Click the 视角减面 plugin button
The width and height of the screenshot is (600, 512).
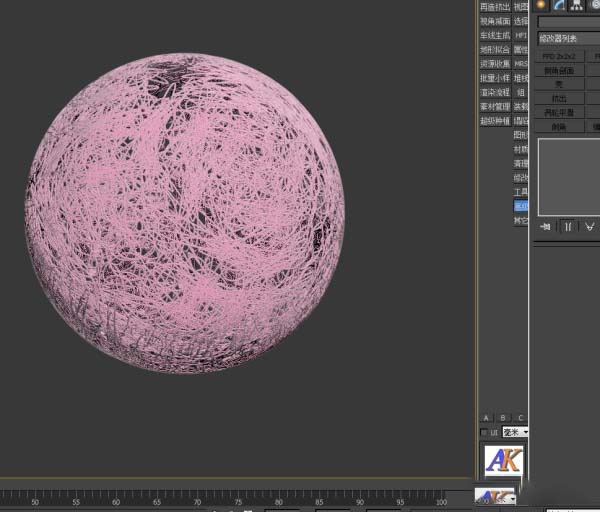point(495,21)
